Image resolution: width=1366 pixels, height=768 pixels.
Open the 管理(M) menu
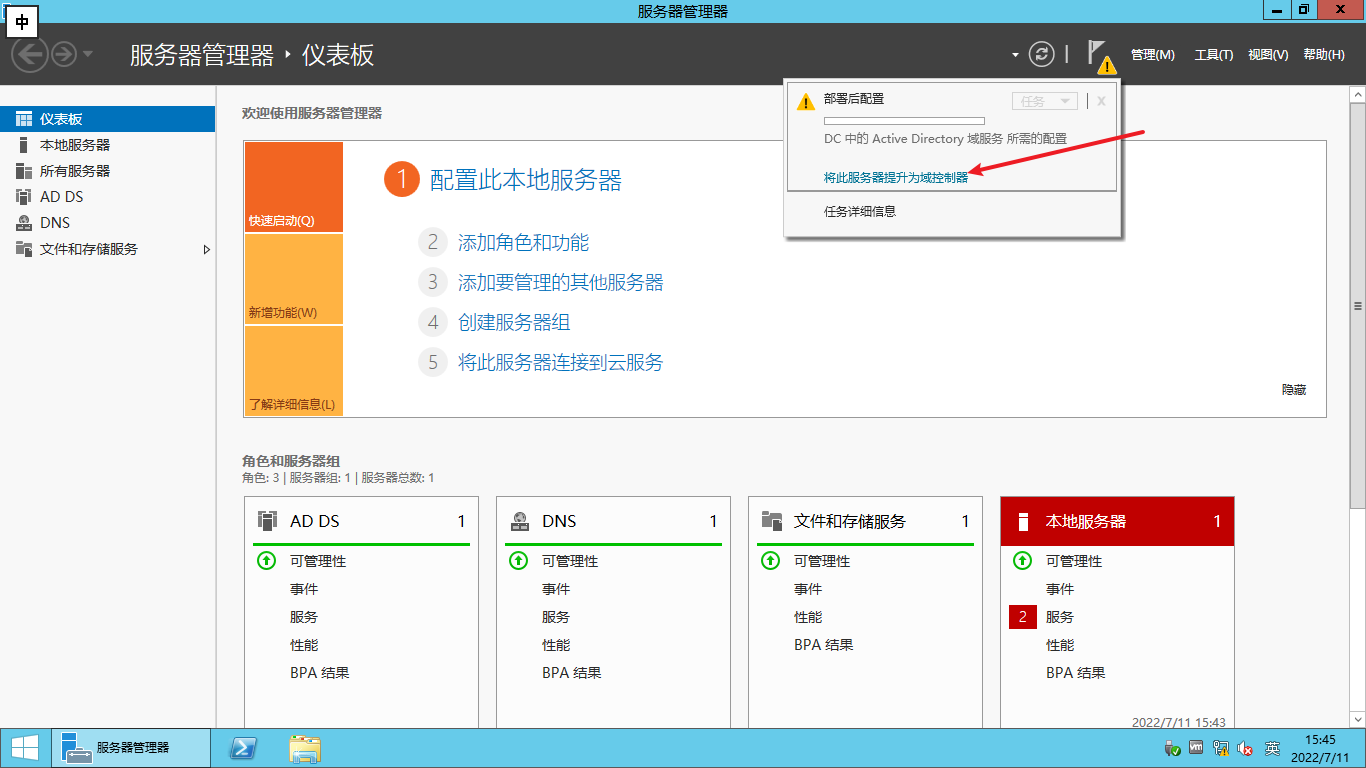click(1152, 55)
